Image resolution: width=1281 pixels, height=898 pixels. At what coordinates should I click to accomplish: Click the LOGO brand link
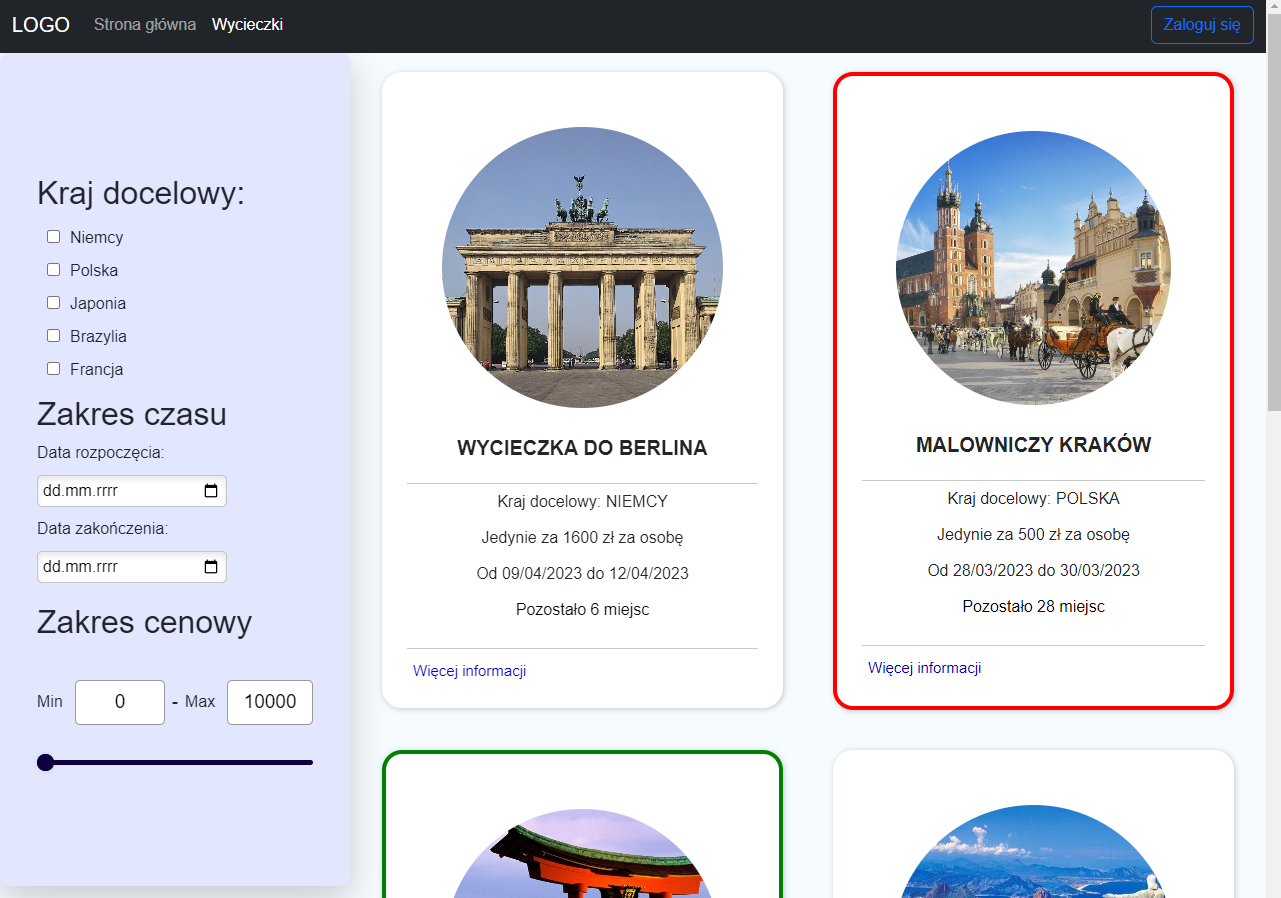click(41, 25)
